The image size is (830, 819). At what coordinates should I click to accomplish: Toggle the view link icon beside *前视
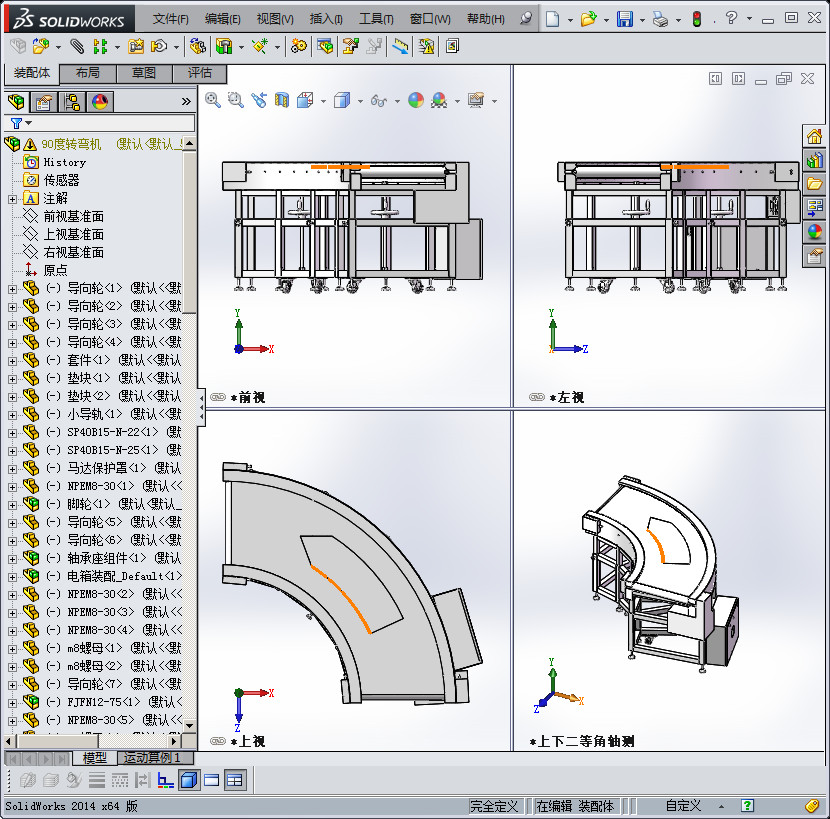218,397
